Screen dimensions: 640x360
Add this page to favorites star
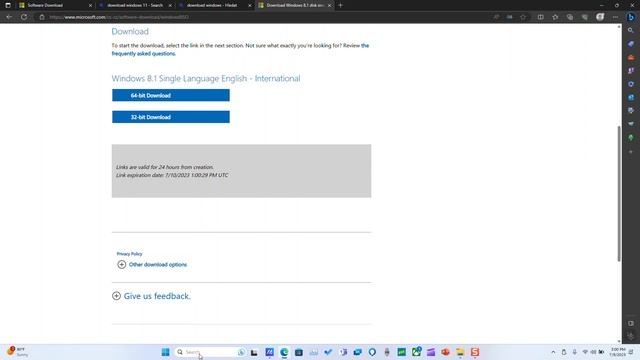pos(523,17)
